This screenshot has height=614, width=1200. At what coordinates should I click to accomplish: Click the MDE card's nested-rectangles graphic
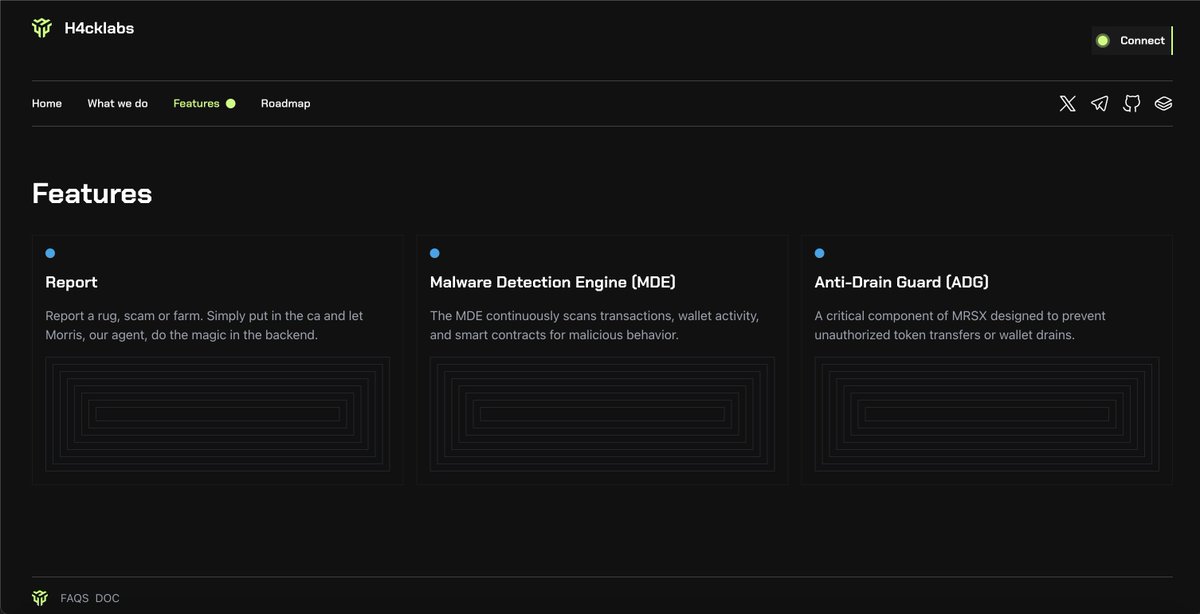pyautogui.click(x=602, y=414)
